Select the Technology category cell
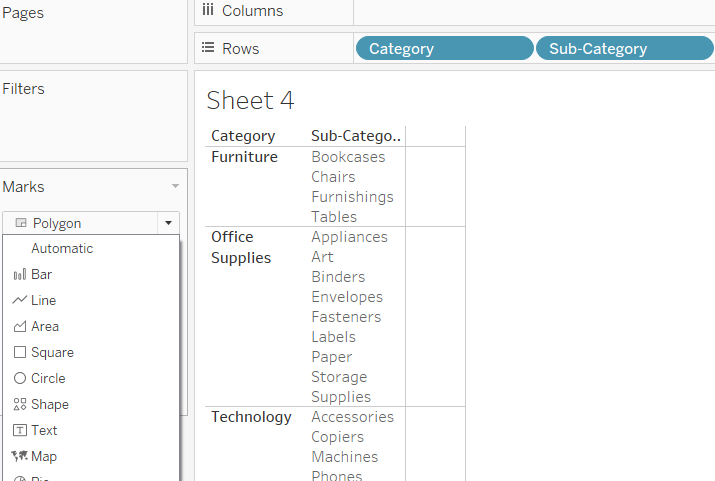 (x=251, y=417)
